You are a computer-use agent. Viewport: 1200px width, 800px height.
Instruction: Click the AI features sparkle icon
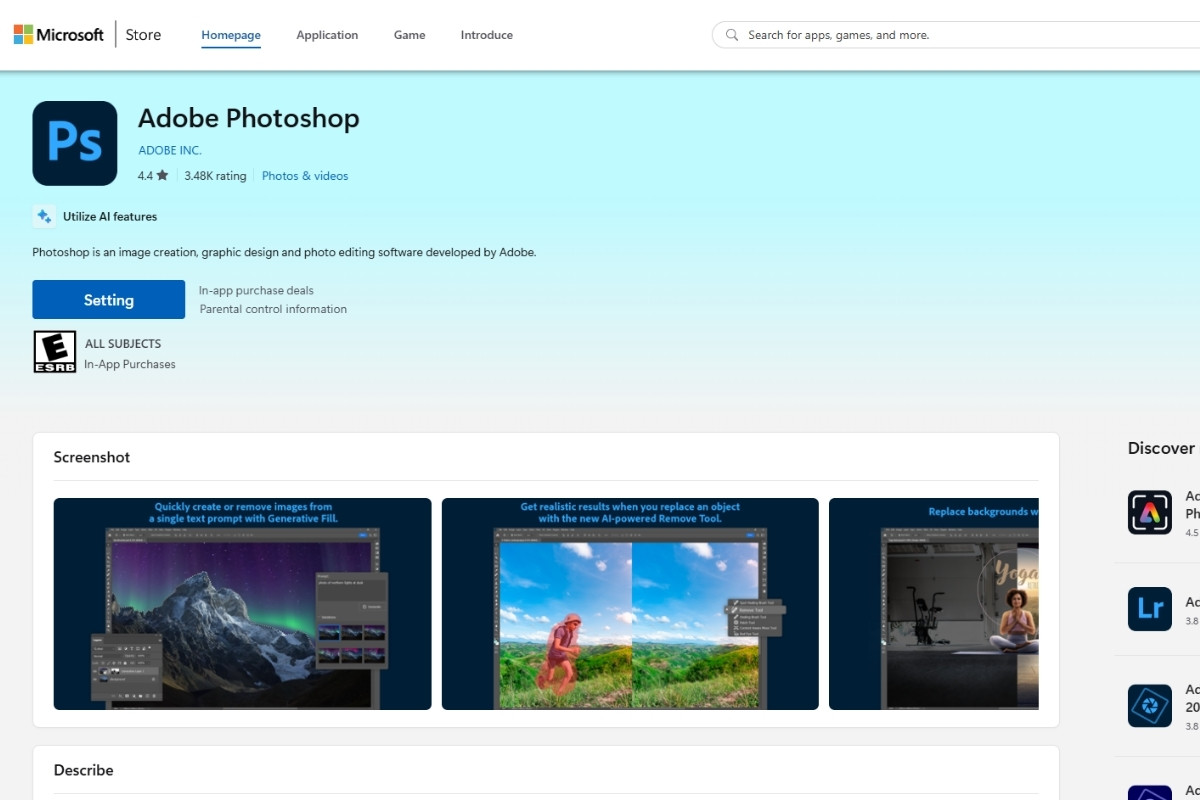[44, 216]
